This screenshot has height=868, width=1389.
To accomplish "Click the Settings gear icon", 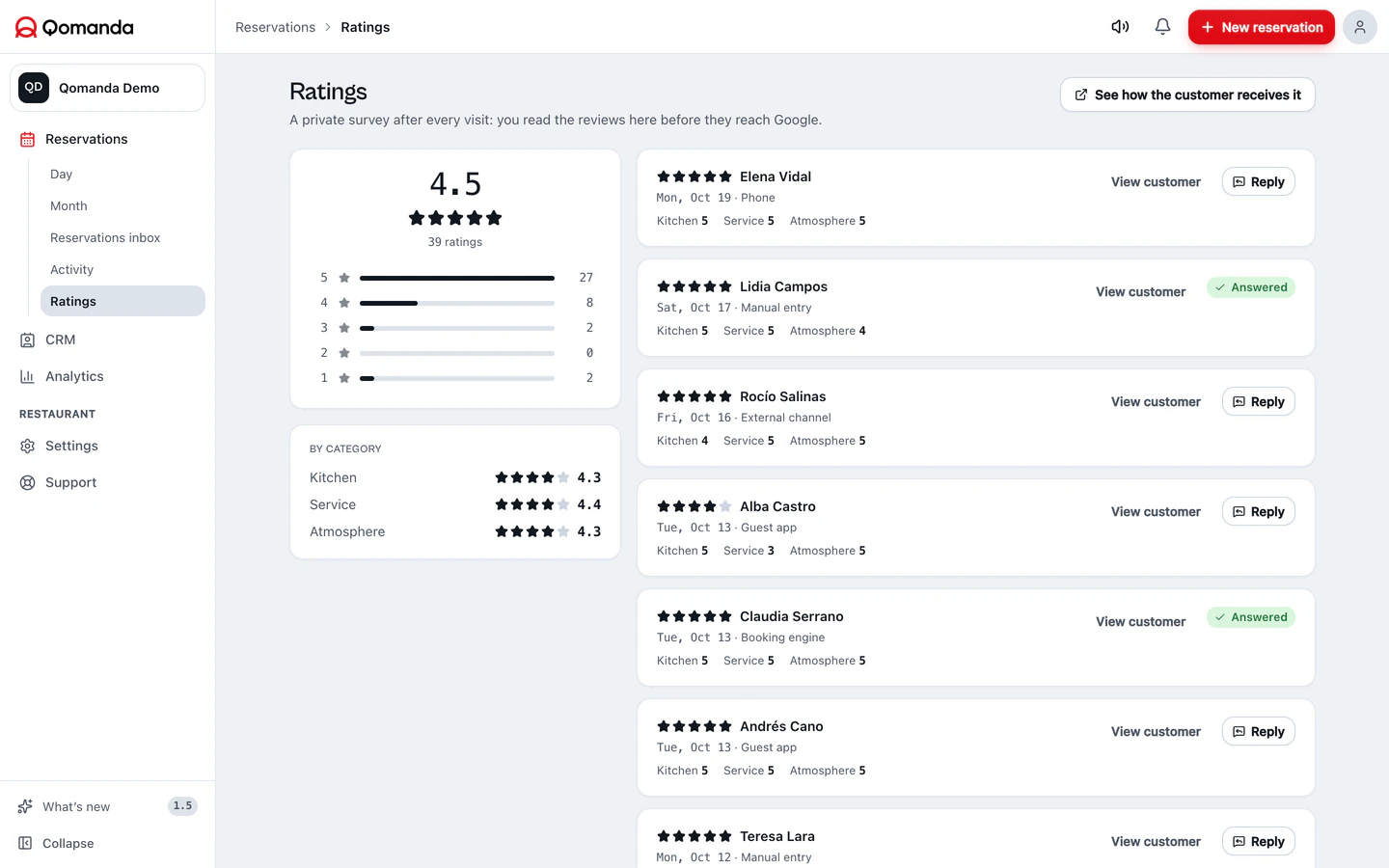I will pos(27,446).
